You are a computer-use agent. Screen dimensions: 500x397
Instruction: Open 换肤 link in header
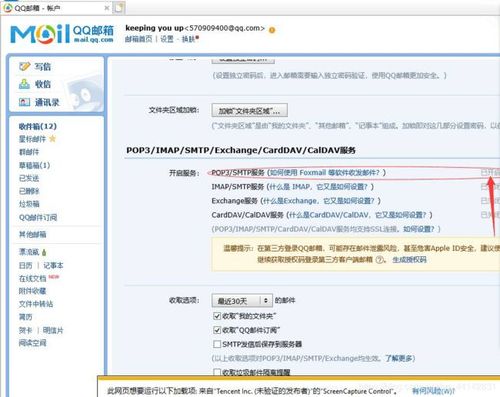pyautogui.click(x=188, y=39)
